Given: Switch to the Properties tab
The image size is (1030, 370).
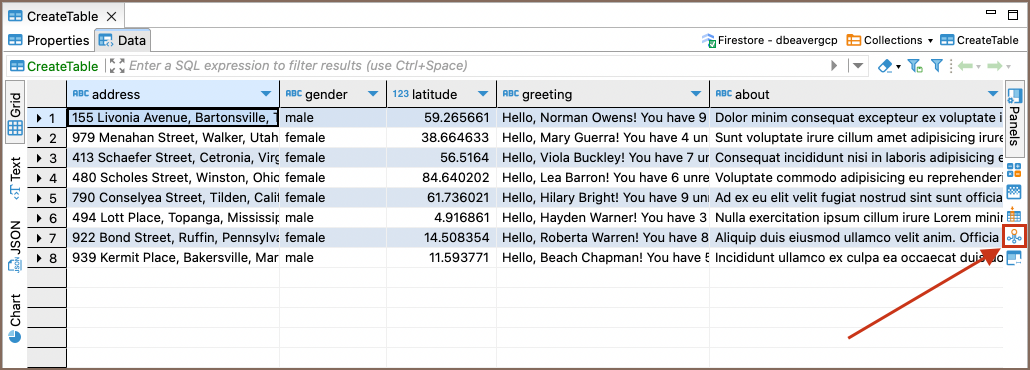Looking at the screenshot, I should pos(49,40).
